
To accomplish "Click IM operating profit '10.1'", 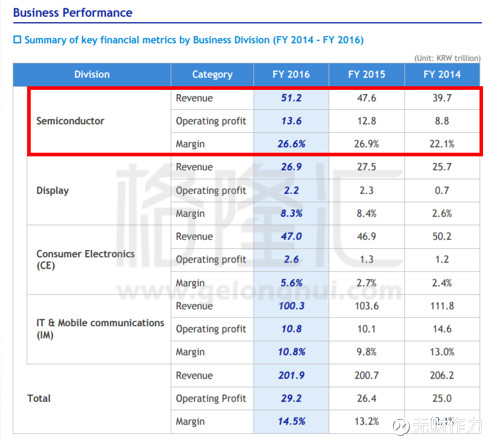I will click(x=367, y=329).
